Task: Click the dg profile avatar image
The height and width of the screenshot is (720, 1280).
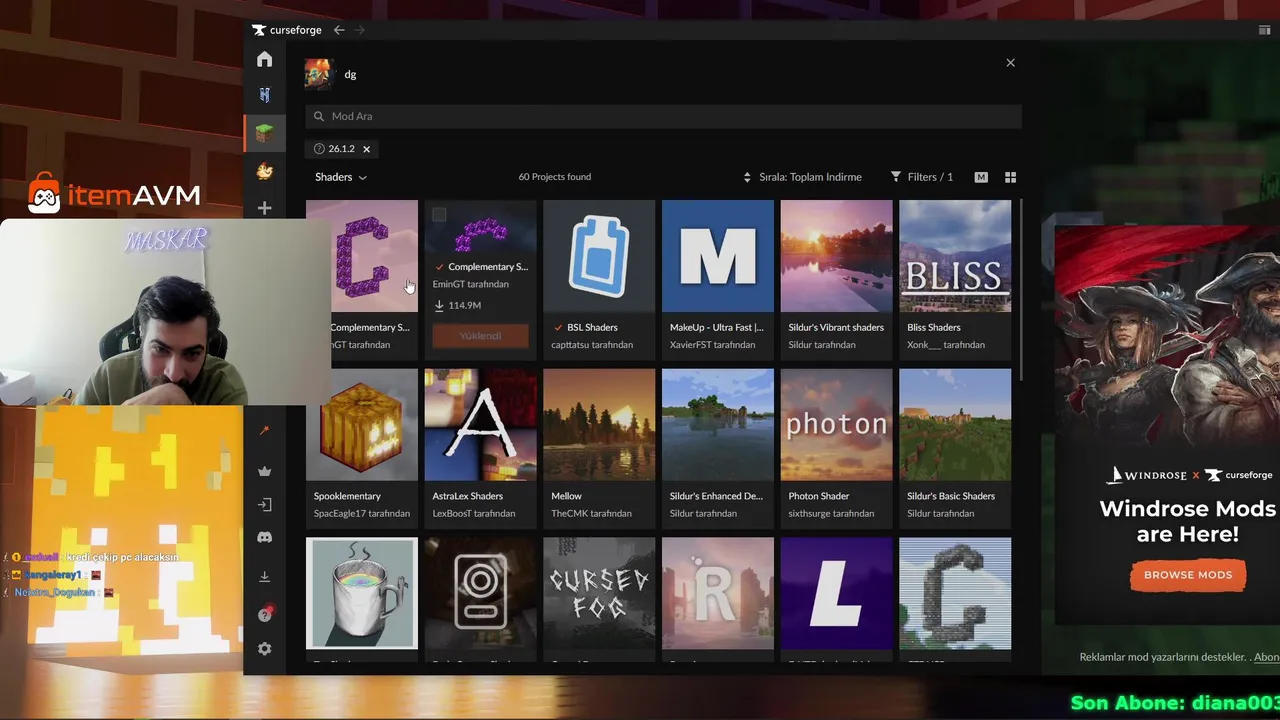Action: click(x=318, y=74)
